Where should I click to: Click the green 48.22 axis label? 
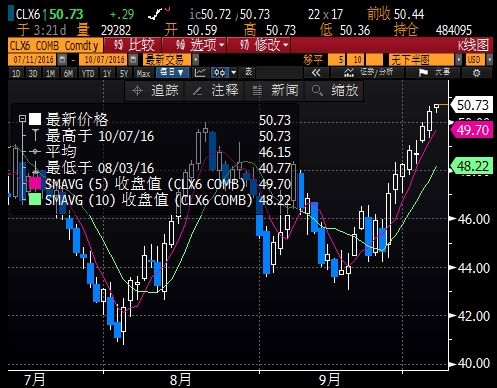(x=472, y=166)
